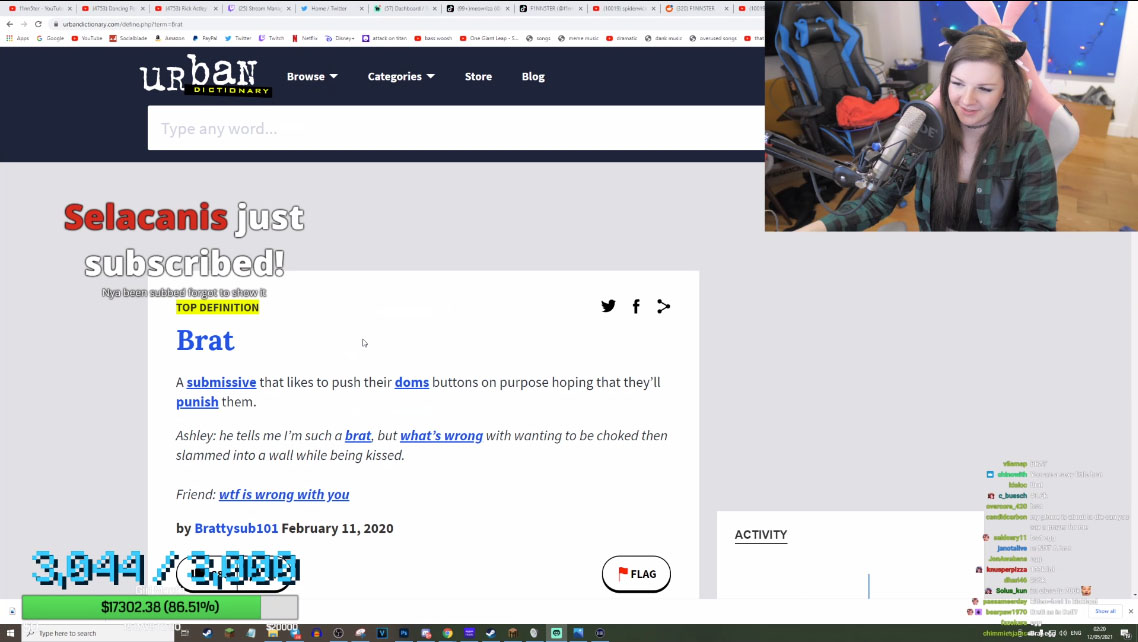Share definition on Twitter

click(x=608, y=306)
